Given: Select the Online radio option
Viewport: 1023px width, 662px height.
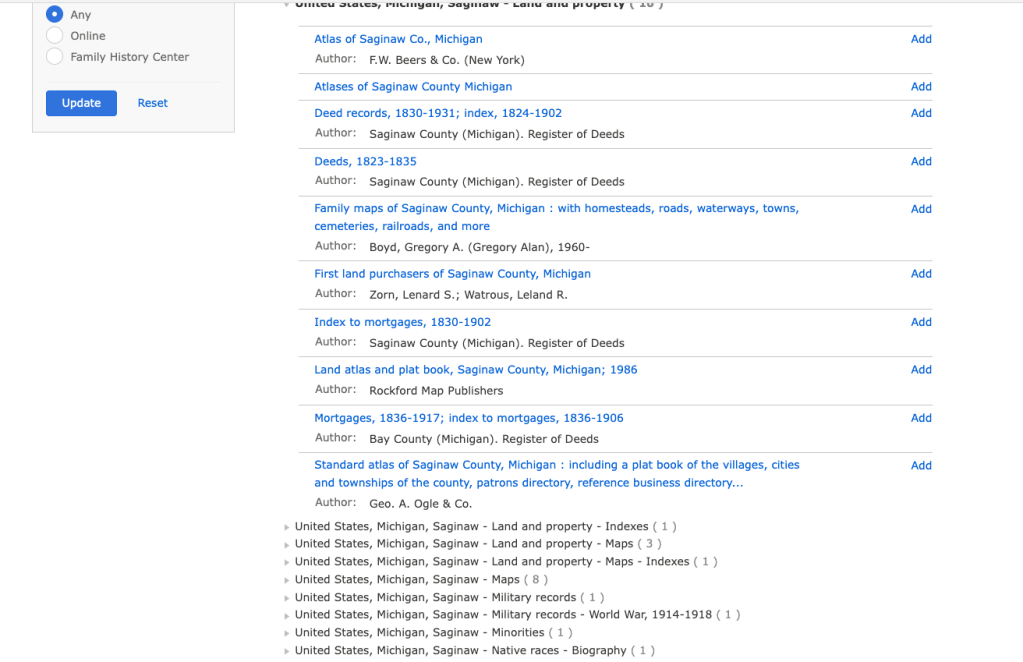Looking at the screenshot, I should [55, 36].
